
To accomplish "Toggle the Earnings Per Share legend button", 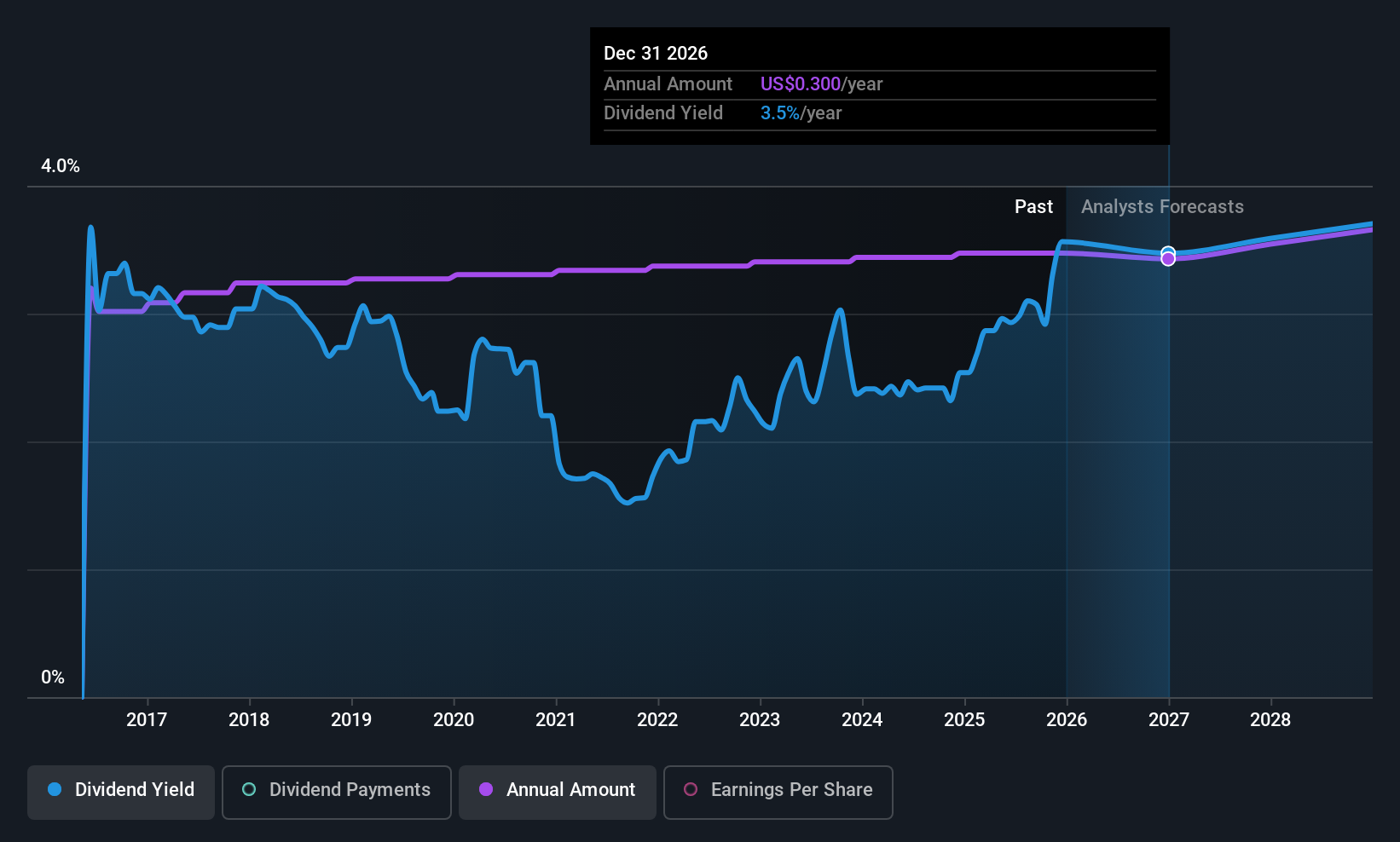I will pos(778,792).
